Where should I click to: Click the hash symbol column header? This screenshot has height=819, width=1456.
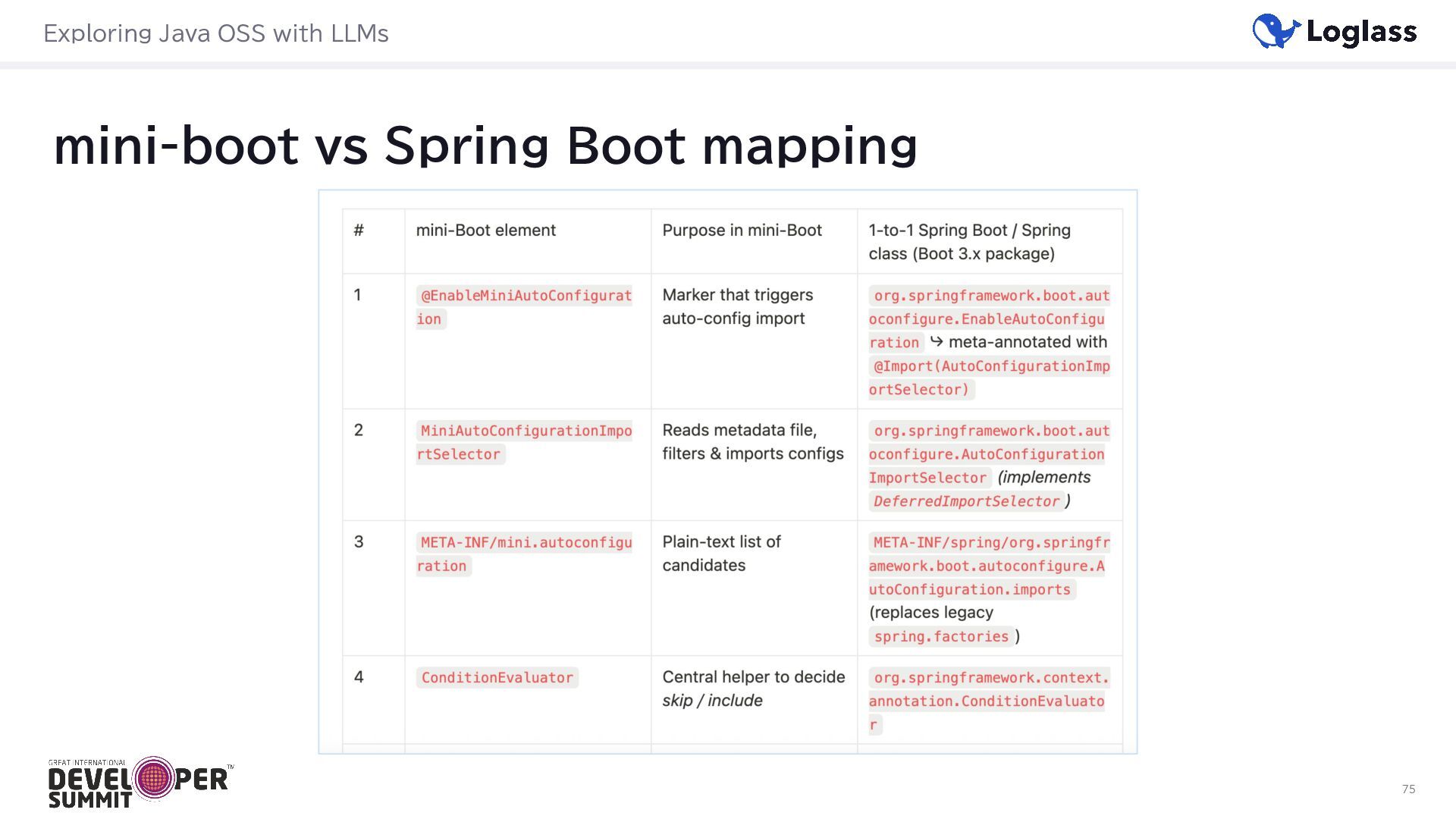359,231
